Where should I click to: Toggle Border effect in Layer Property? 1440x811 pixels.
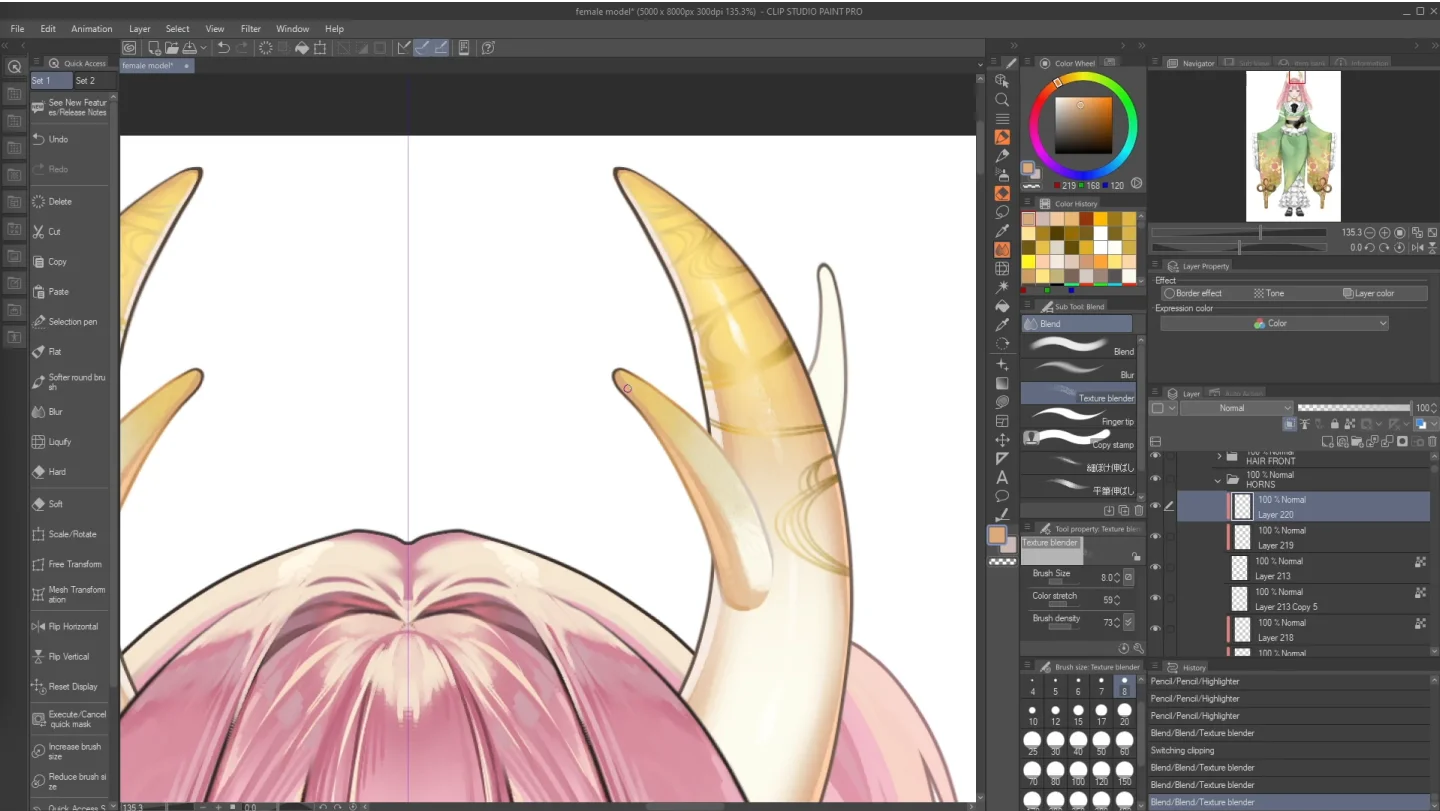pyautogui.click(x=1192, y=293)
